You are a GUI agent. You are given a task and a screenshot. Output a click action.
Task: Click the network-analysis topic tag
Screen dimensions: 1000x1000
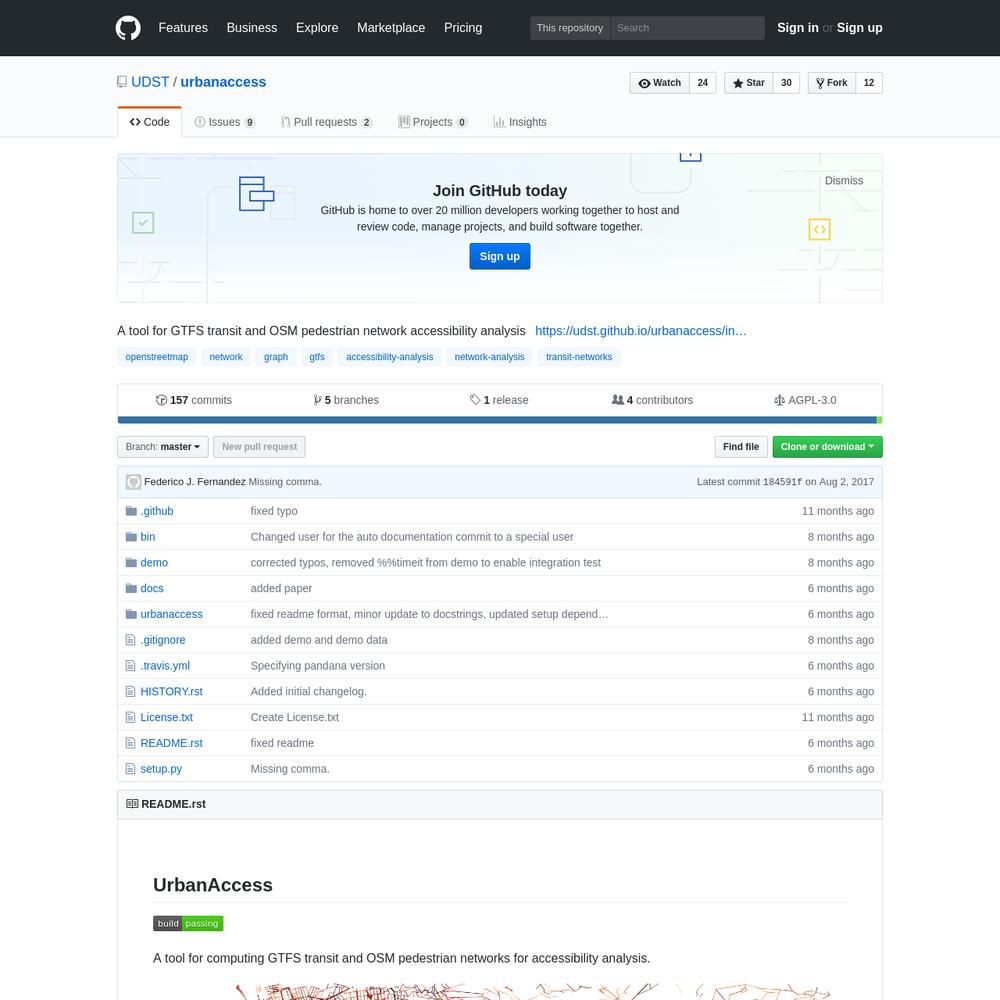(x=489, y=357)
